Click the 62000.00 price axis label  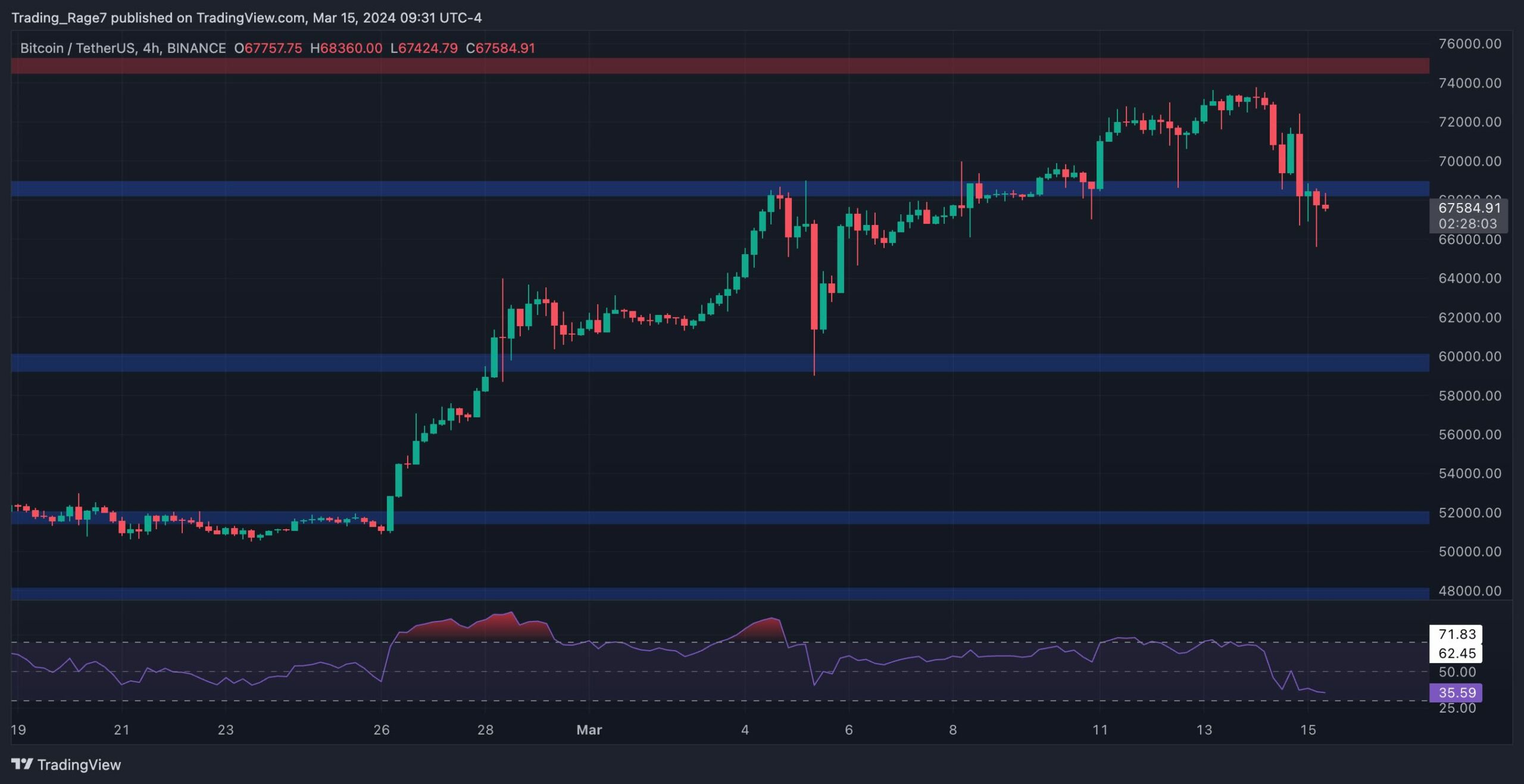click(1469, 318)
